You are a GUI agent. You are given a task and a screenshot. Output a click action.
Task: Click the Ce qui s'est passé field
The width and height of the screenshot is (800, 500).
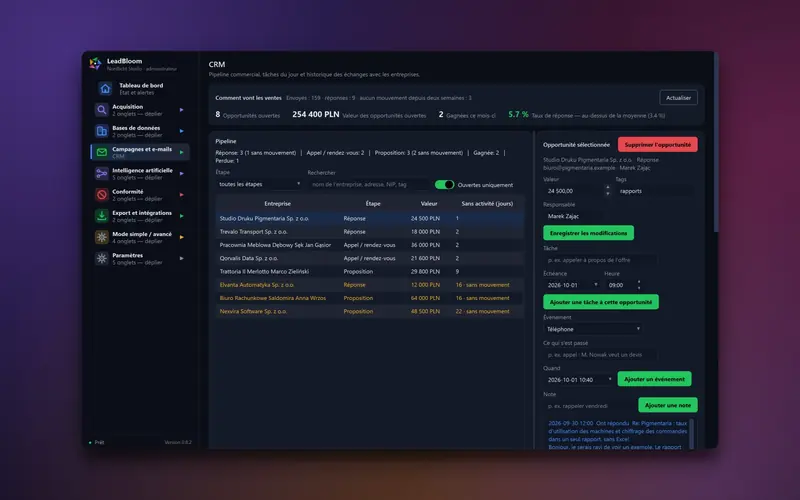point(600,355)
